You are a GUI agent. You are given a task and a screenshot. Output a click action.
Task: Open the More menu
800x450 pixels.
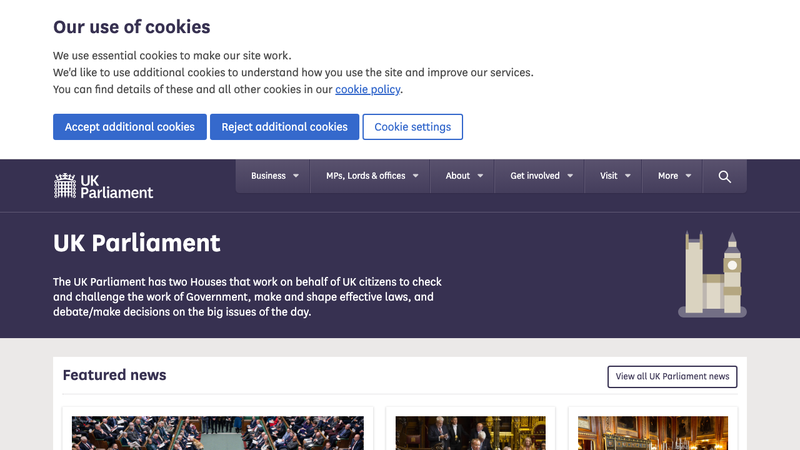(x=674, y=176)
